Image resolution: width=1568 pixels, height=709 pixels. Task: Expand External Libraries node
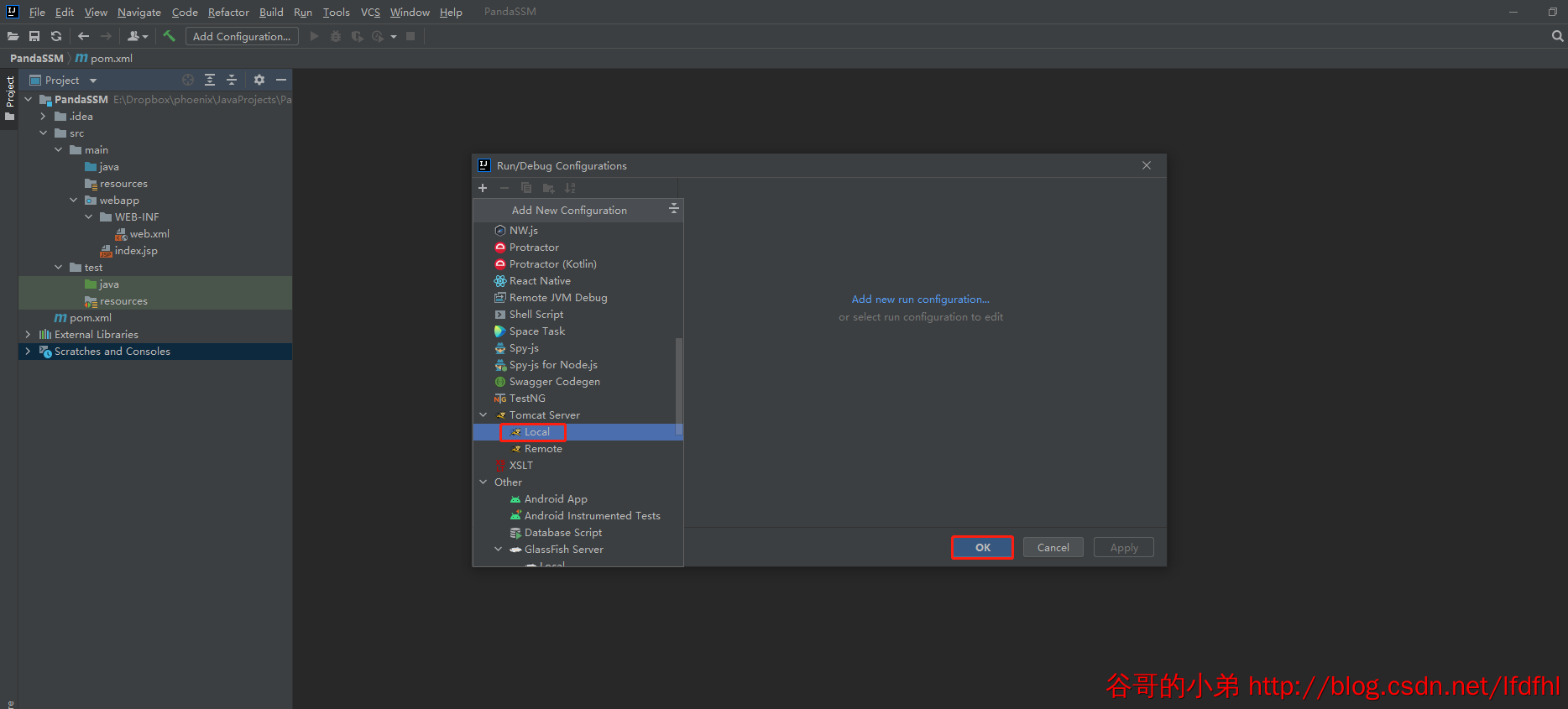pos(29,335)
